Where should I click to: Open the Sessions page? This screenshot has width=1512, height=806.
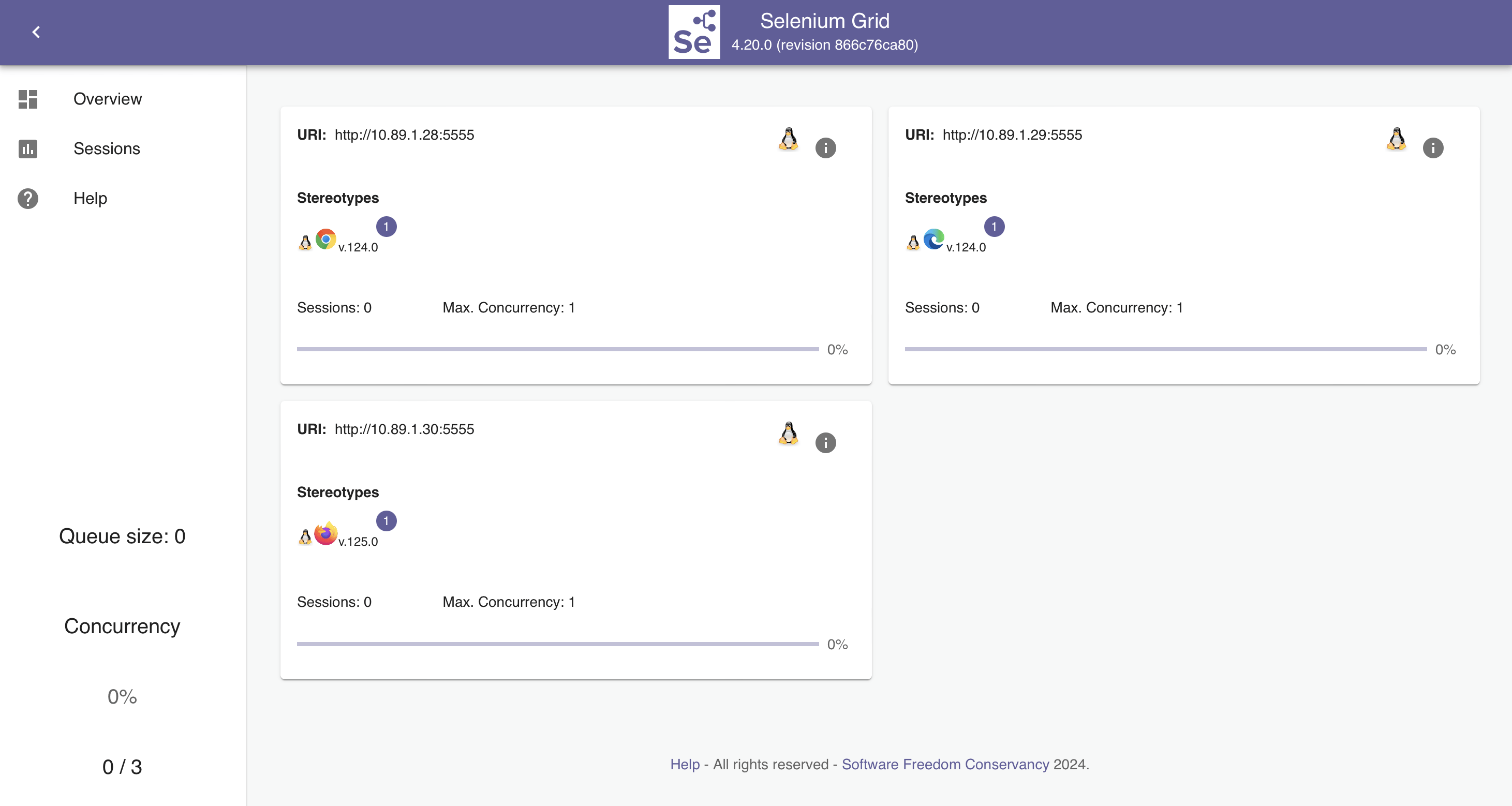106,148
